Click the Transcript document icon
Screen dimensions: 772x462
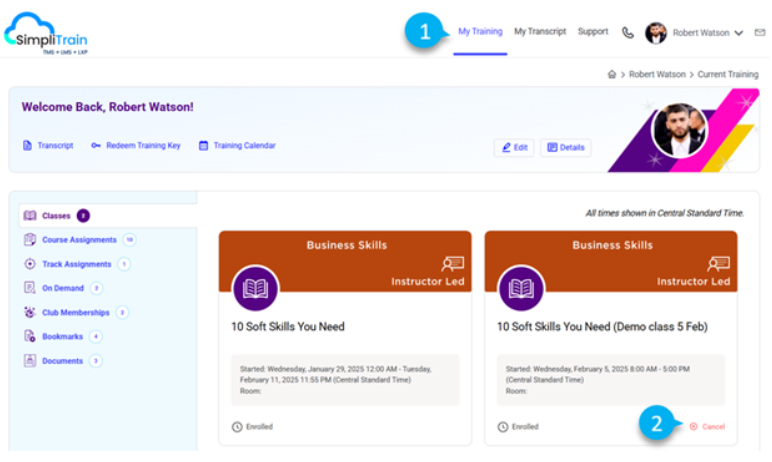coord(27,146)
